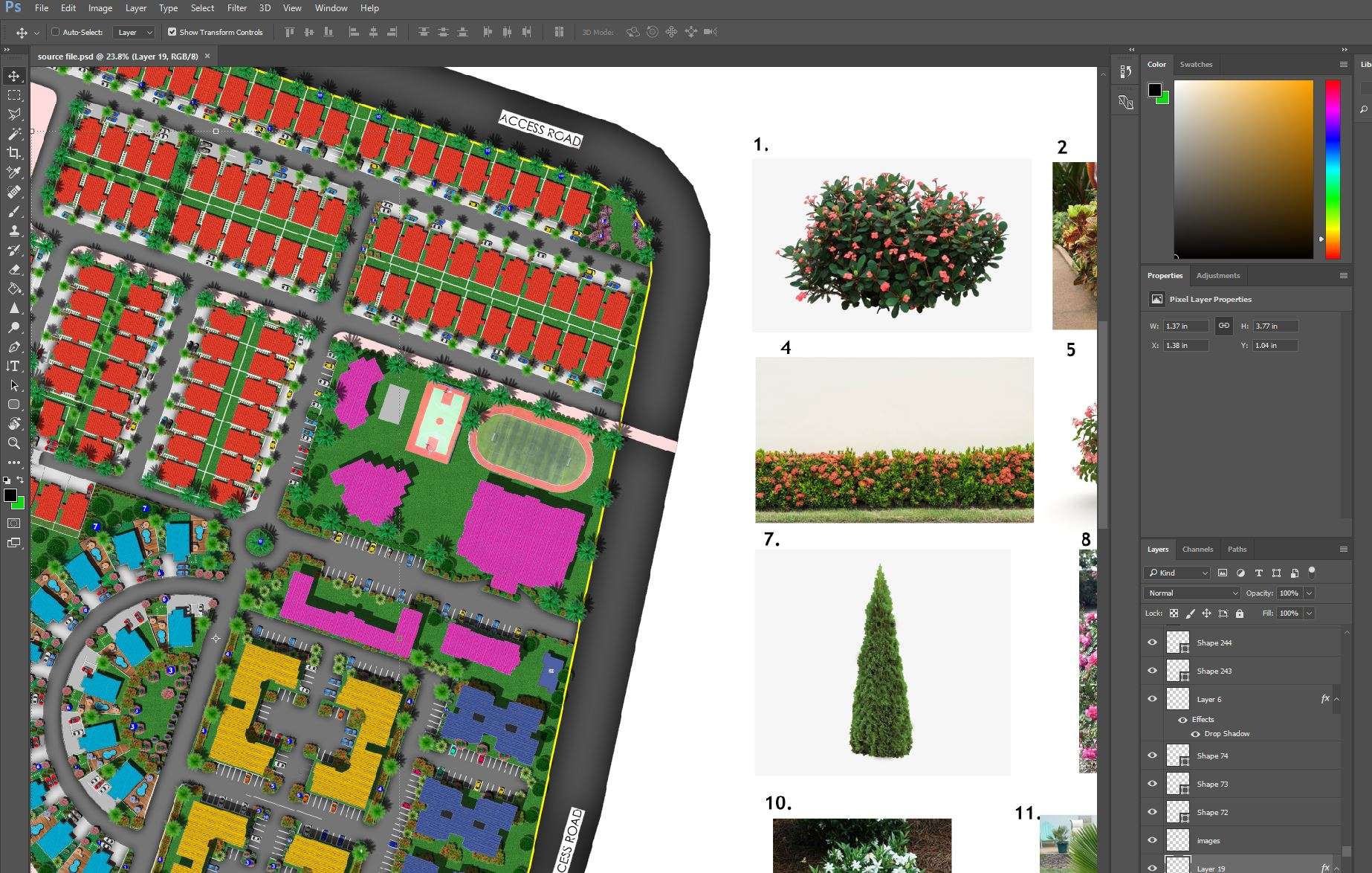Open the Filter menu
The height and width of the screenshot is (873, 1372).
click(237, 8)
